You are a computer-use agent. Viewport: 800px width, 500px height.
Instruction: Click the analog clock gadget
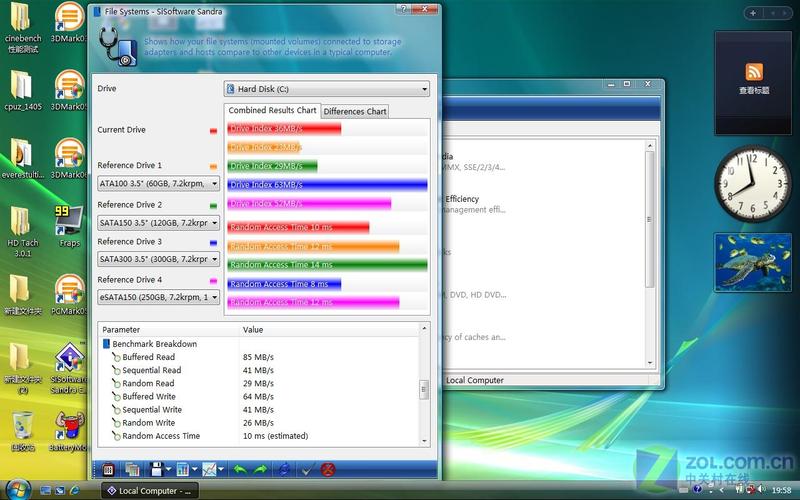point(753,184)
